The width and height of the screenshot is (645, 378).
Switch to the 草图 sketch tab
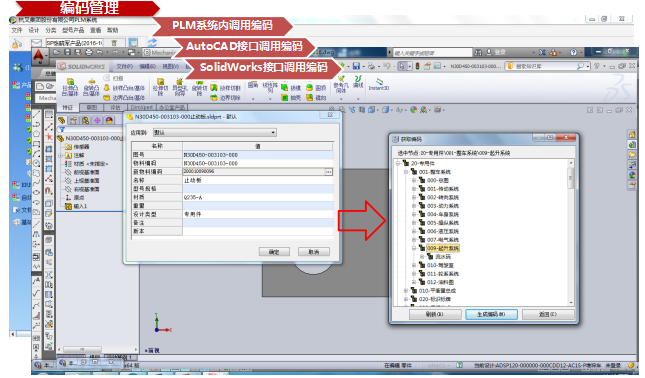91,107
